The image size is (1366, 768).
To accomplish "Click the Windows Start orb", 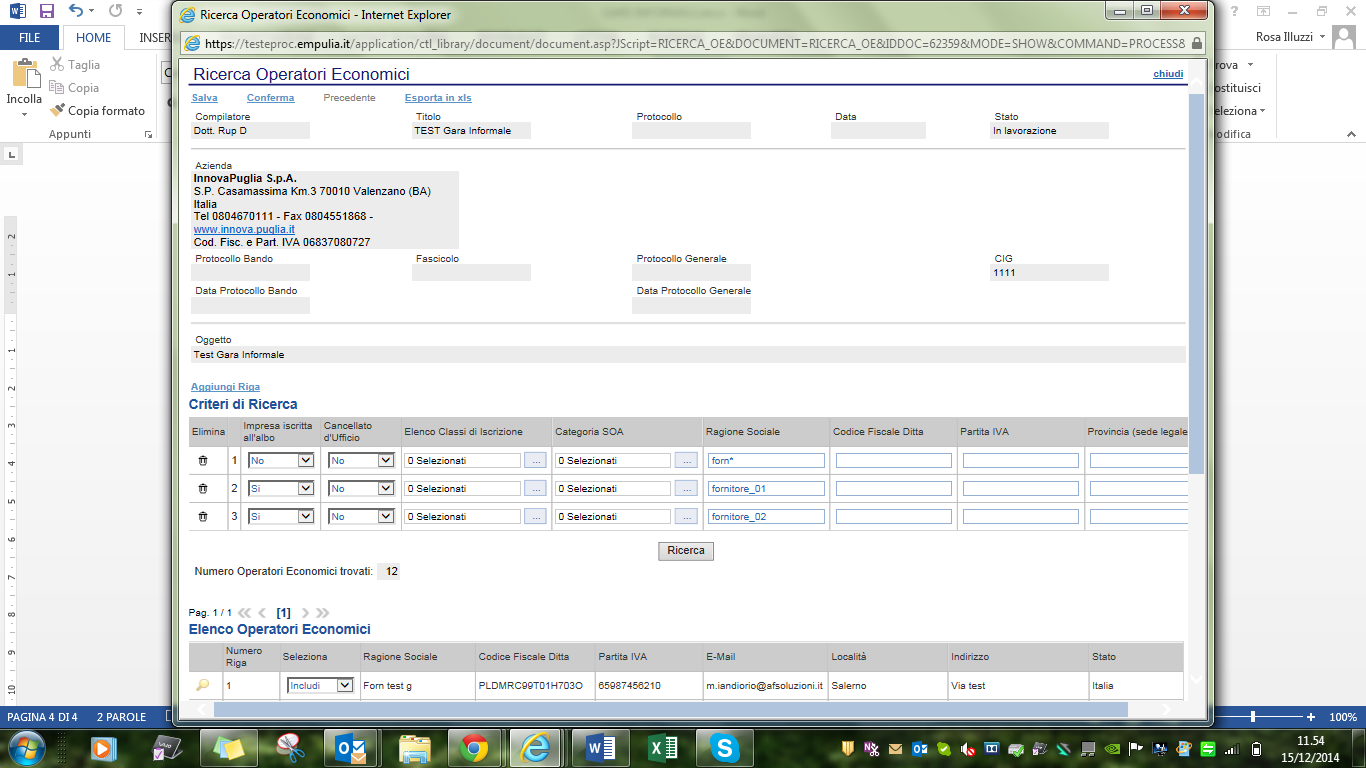I will (26, 748).
